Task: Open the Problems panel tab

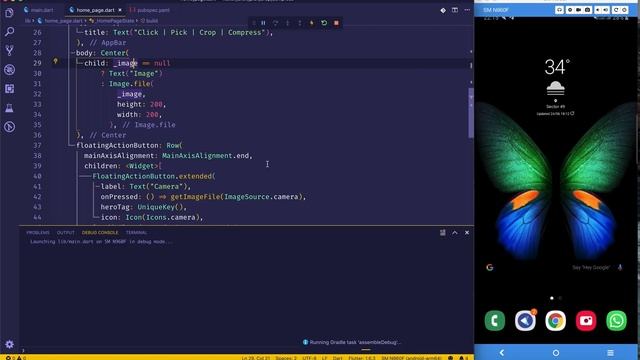Action: [x=38, y=233]
